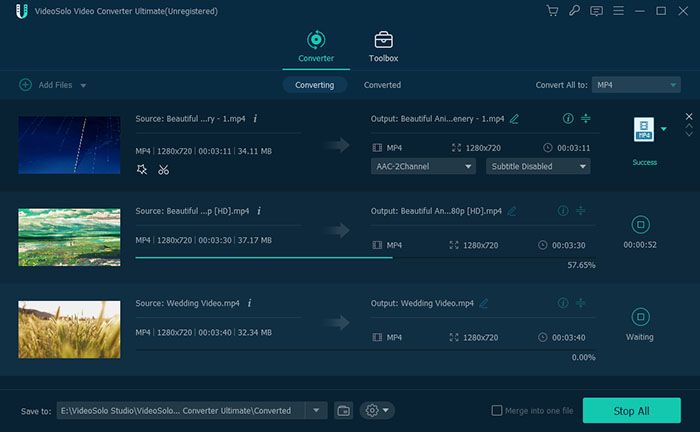700x432 pixels.
Task: Expand the Add Files dropdown arrow
Action: tap(83, 85)
